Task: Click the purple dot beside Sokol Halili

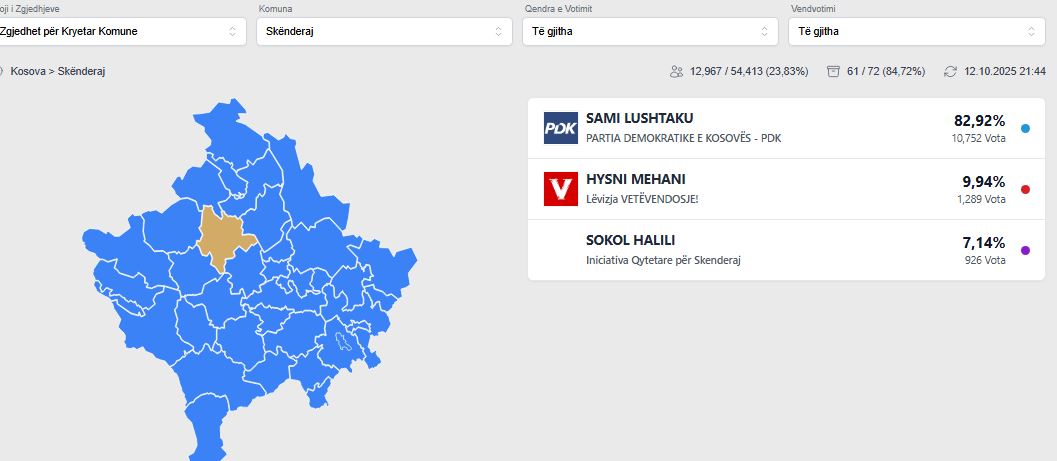Action: pyautogui.click(x=1025, y=250)
